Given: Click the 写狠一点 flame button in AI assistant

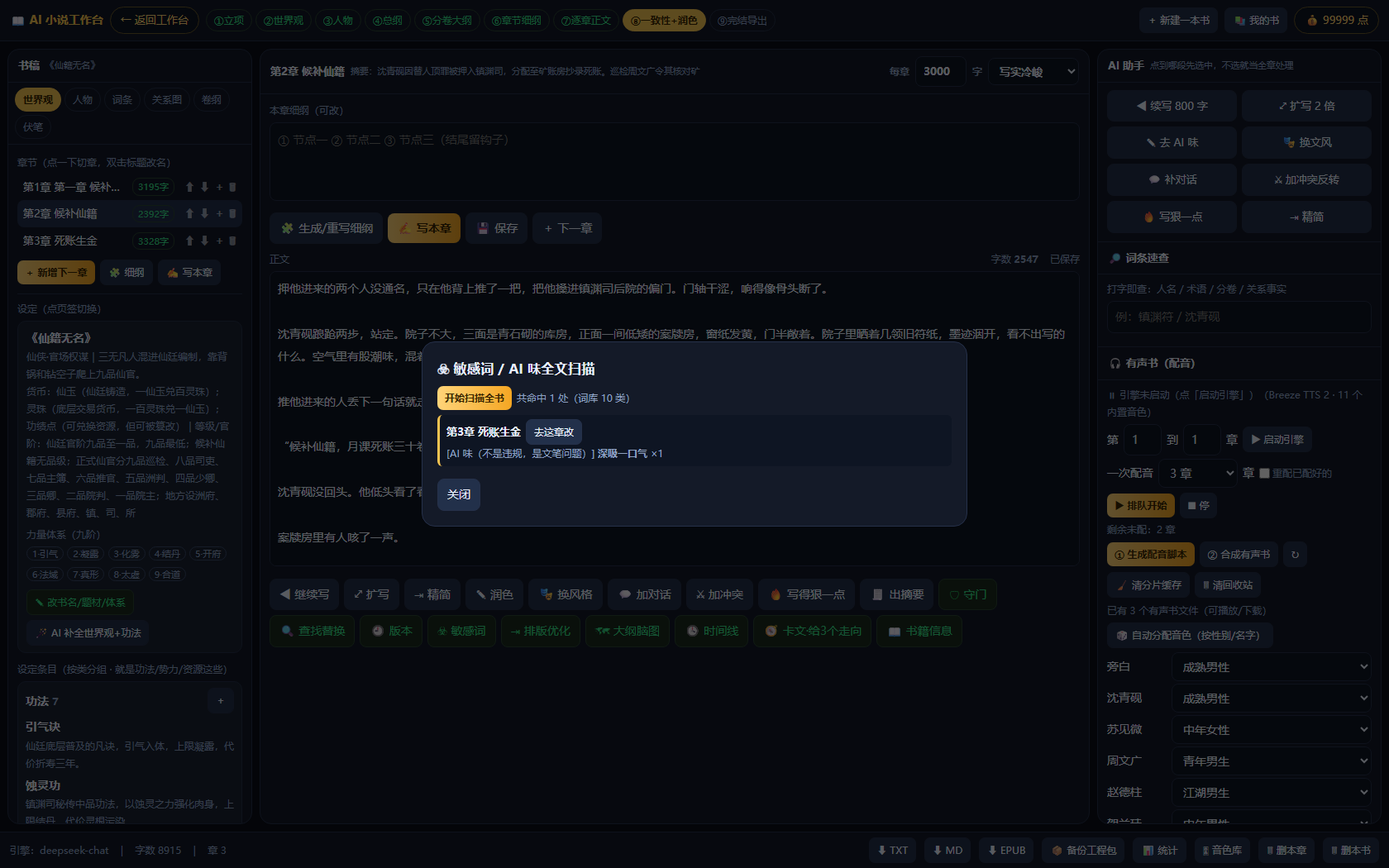Looking at the screenshot, I should click(1172, 217).
